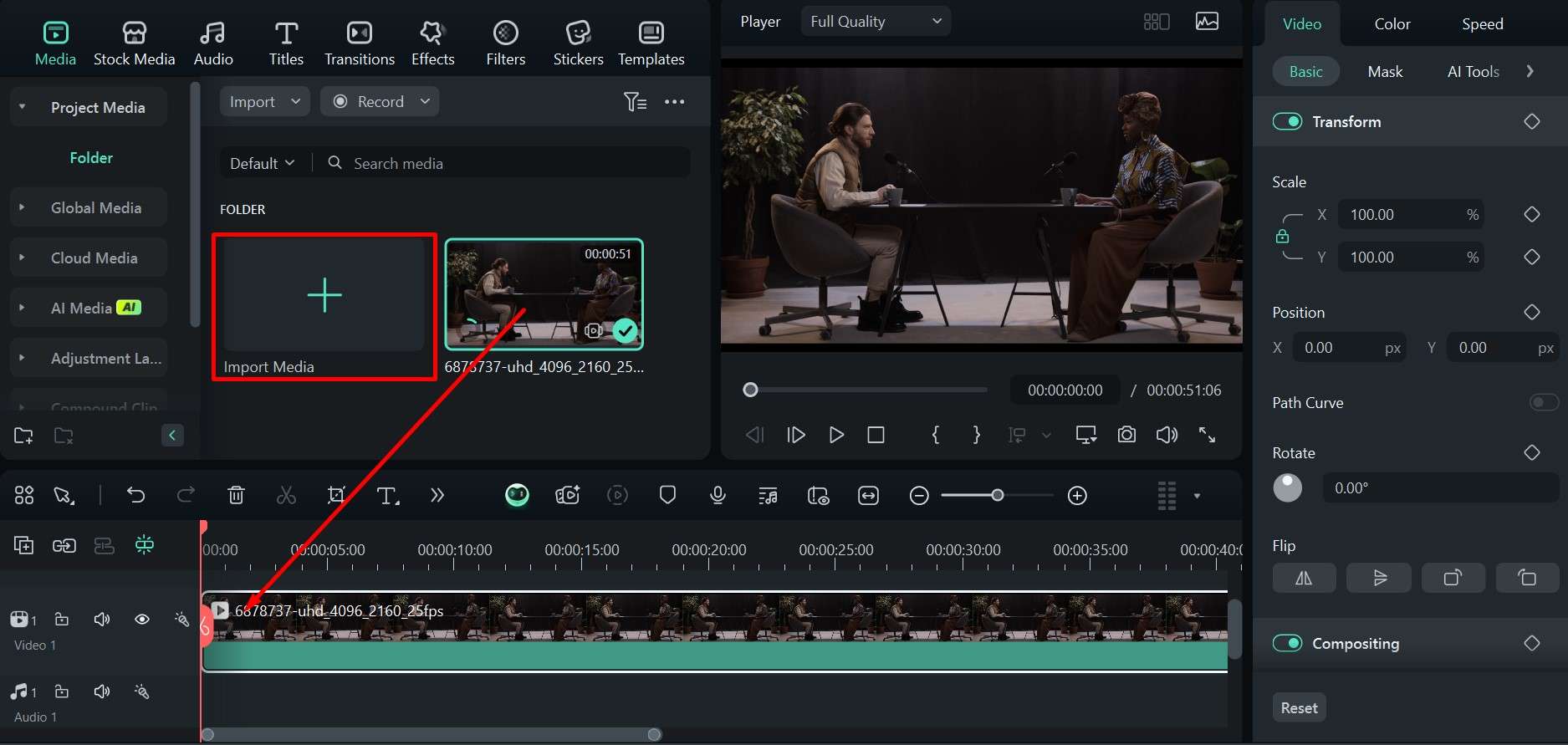Switch to the Audio tab
Screen dimensions: 1568x745
pos(213,43)
